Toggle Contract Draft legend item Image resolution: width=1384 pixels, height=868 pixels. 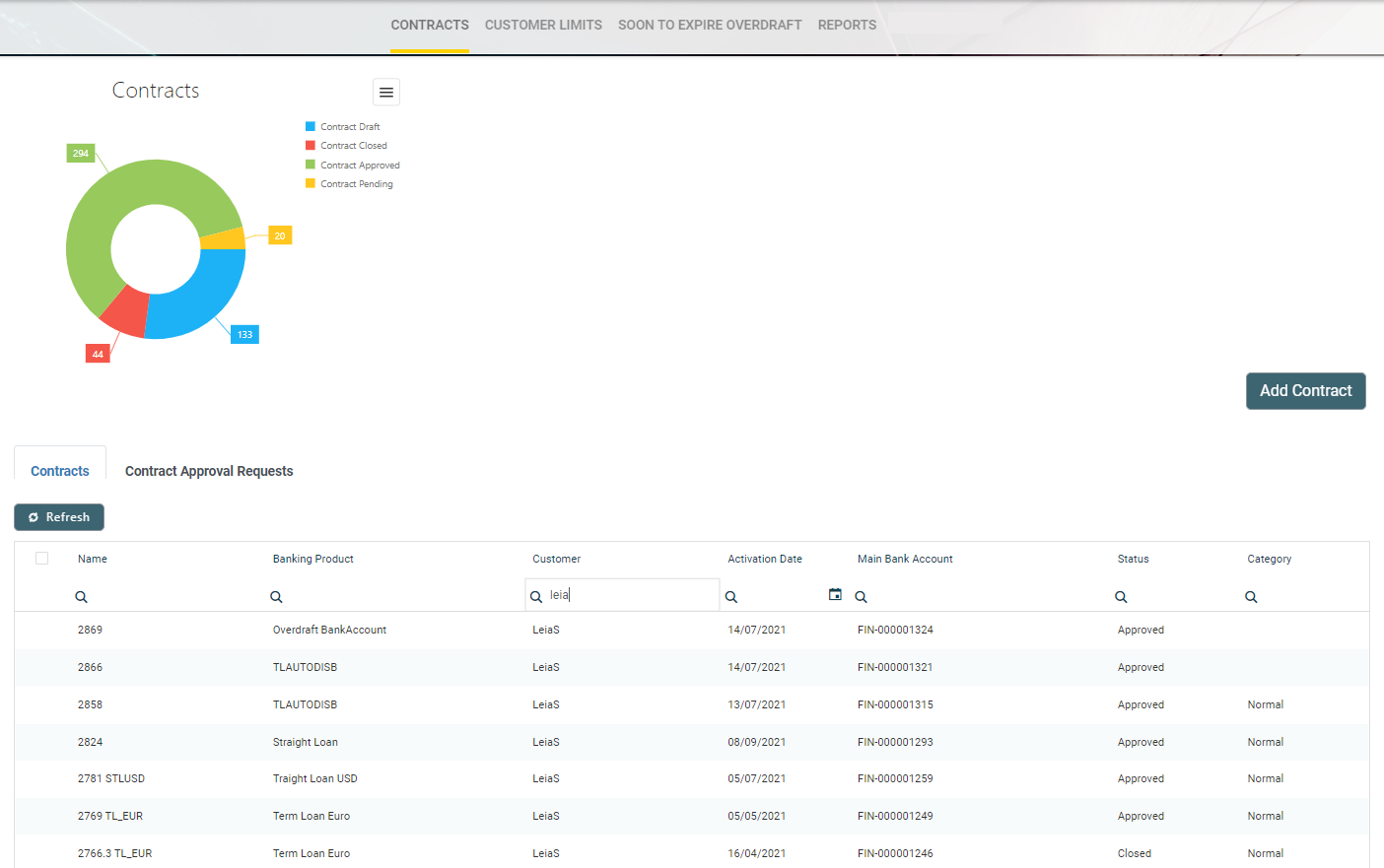click(x=350, y=127)
